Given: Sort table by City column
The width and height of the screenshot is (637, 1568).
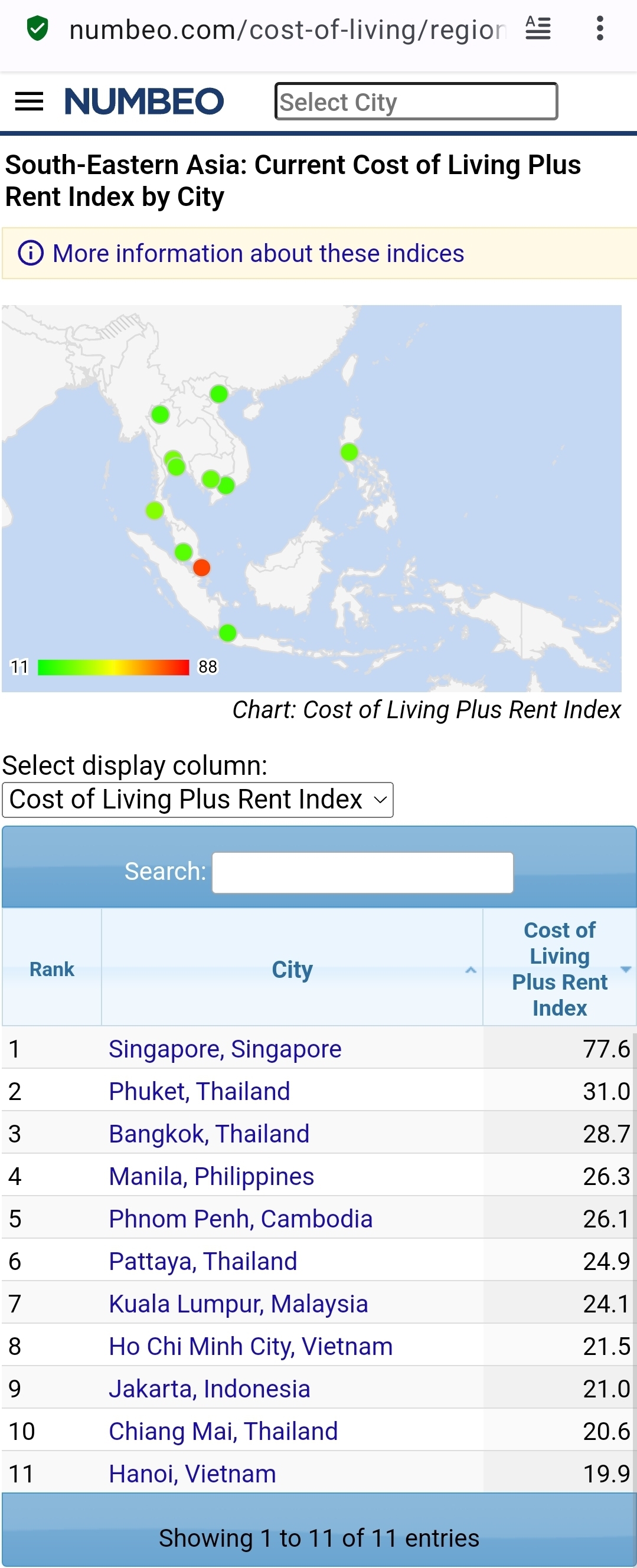Looking at the screenshot, I should point(292,969).
